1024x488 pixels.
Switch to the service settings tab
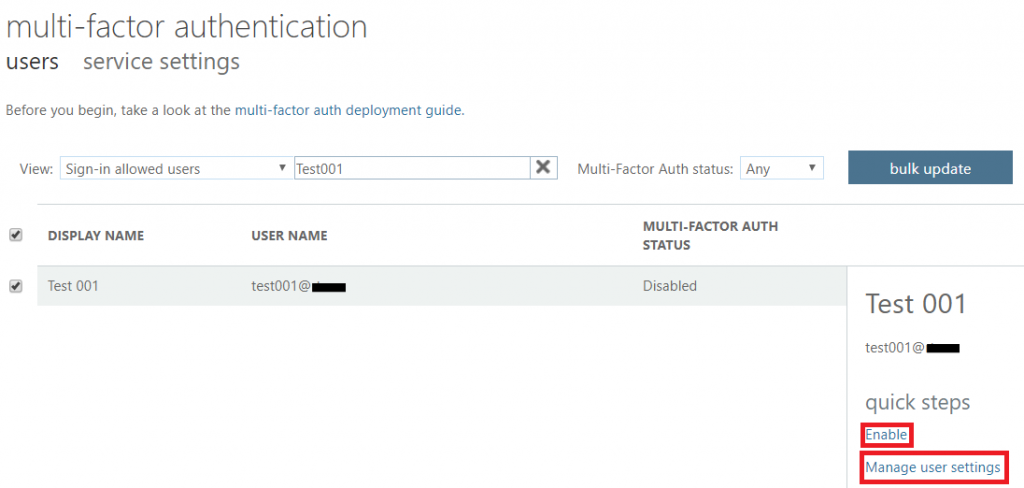click(161, 62)
